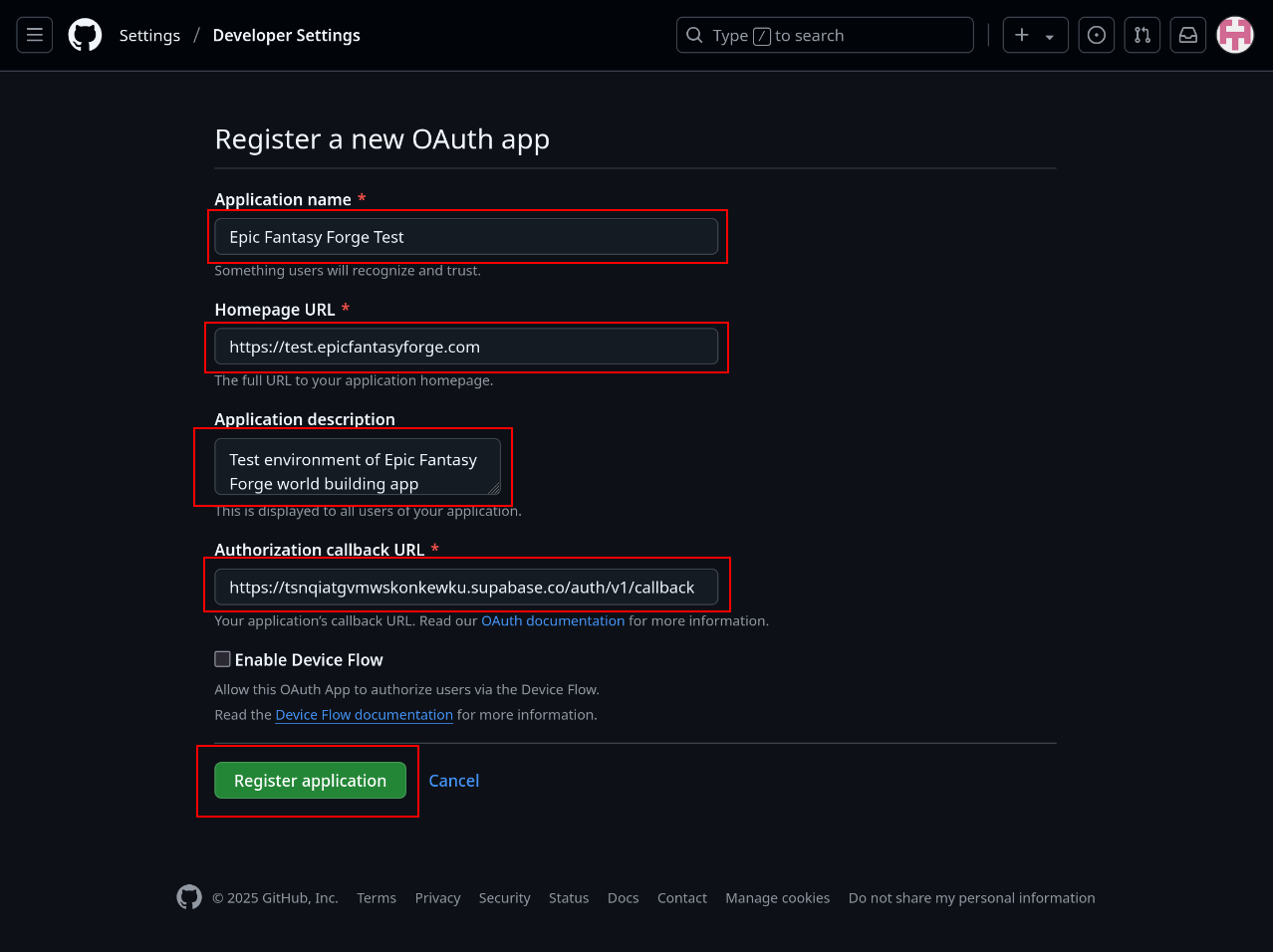Image resolution: width=1273 pixels, height=952 pixels.
Task: Cancel the OAuth app registration
Action: (x=453, y=780)
